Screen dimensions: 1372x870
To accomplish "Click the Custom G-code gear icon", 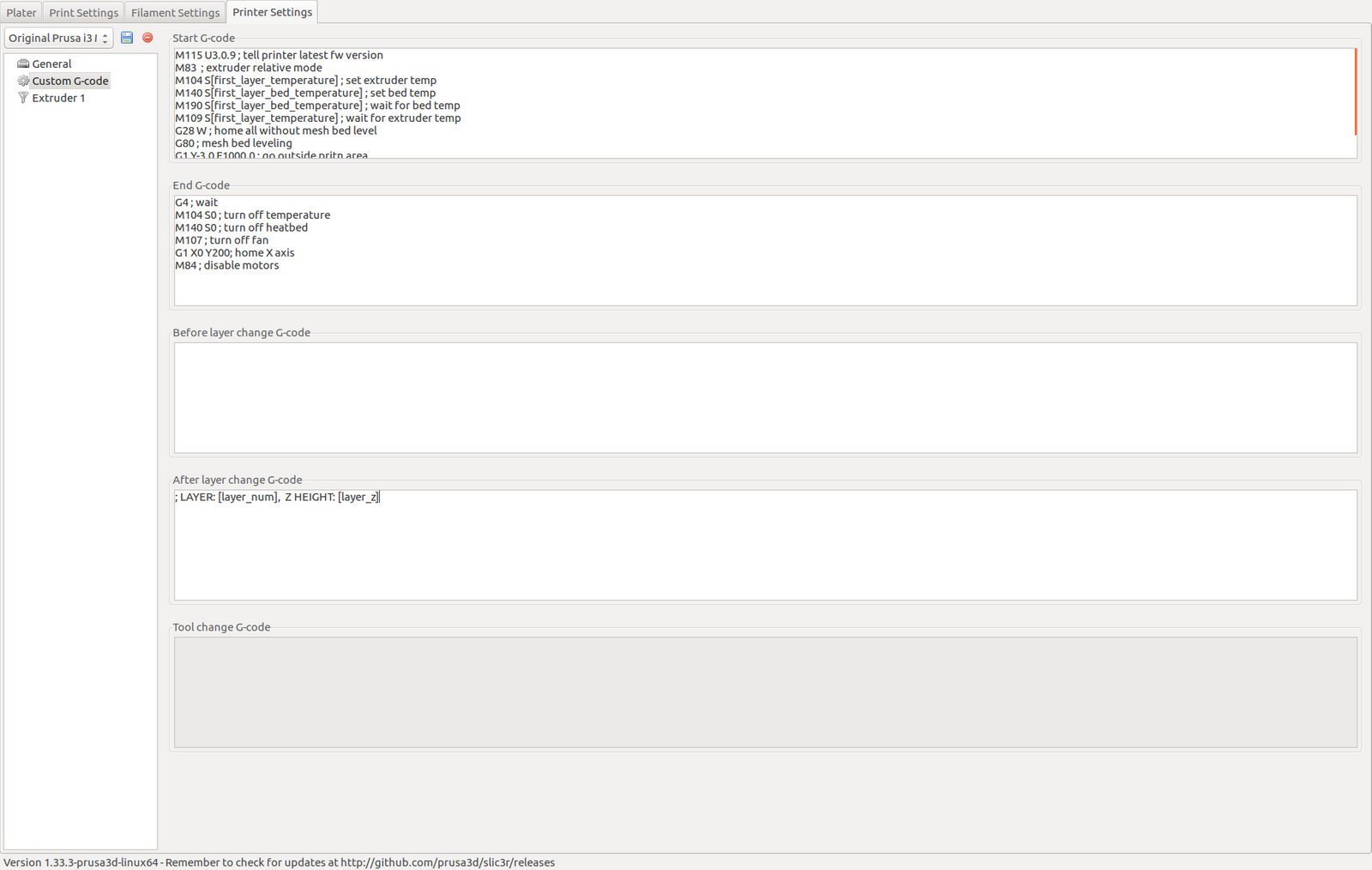I will (23, 81).
